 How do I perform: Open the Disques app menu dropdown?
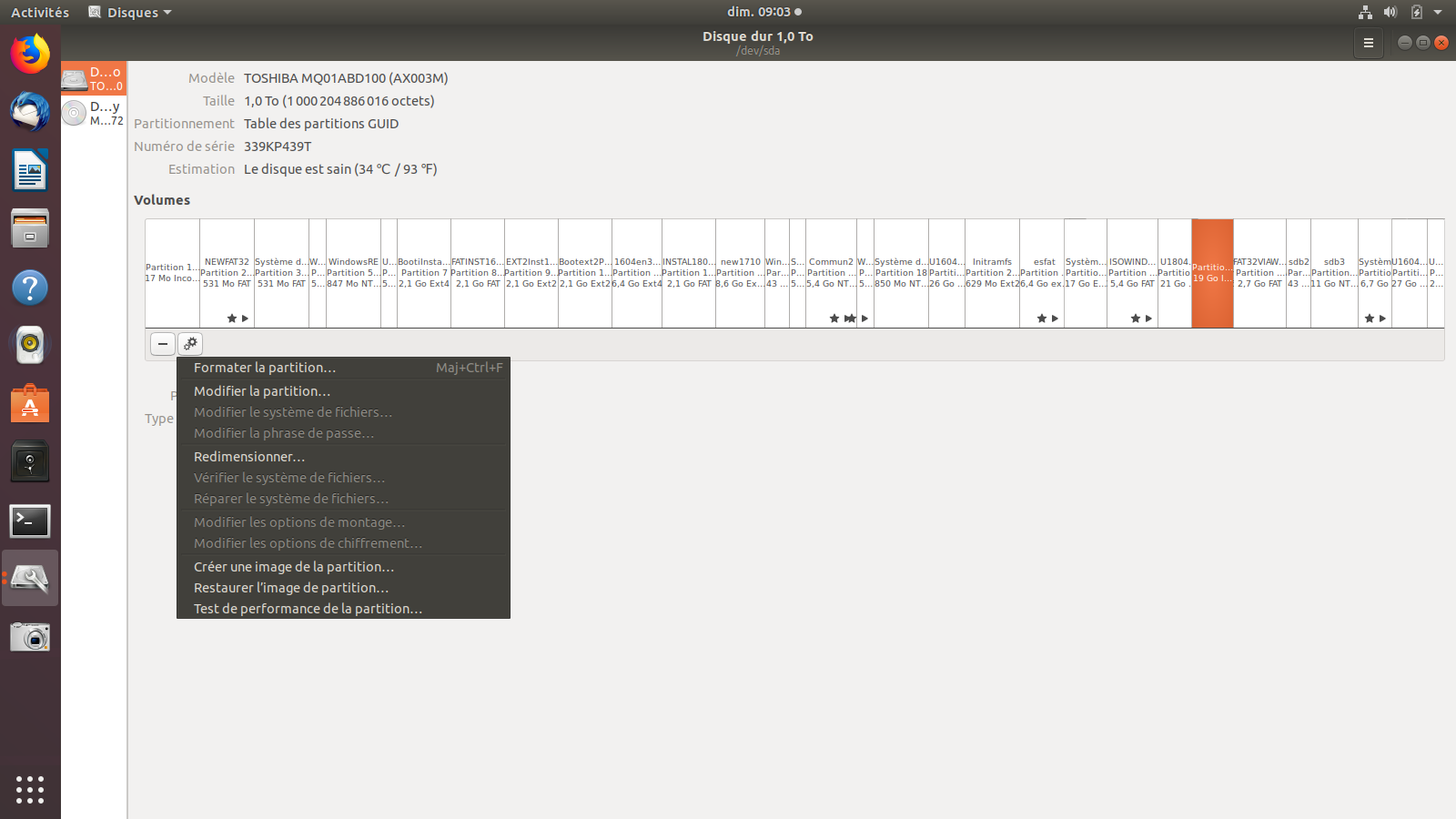click(130, 12)
